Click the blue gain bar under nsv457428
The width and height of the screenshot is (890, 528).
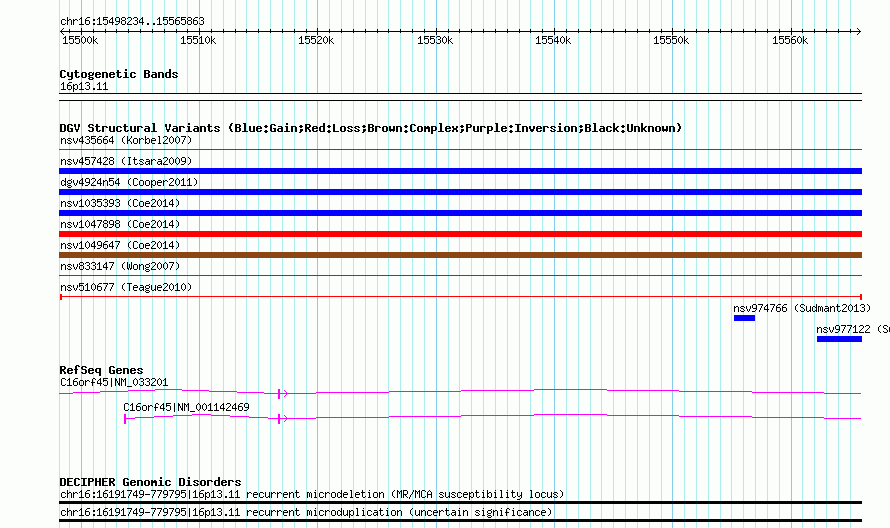(460, 171)
